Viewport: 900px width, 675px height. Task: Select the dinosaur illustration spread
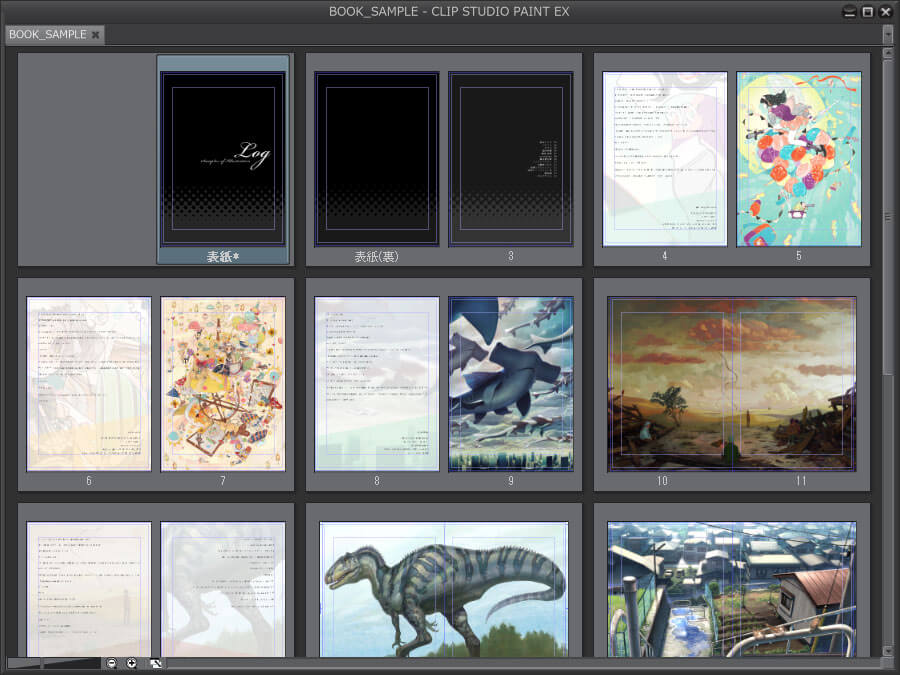tap(444, 588)
